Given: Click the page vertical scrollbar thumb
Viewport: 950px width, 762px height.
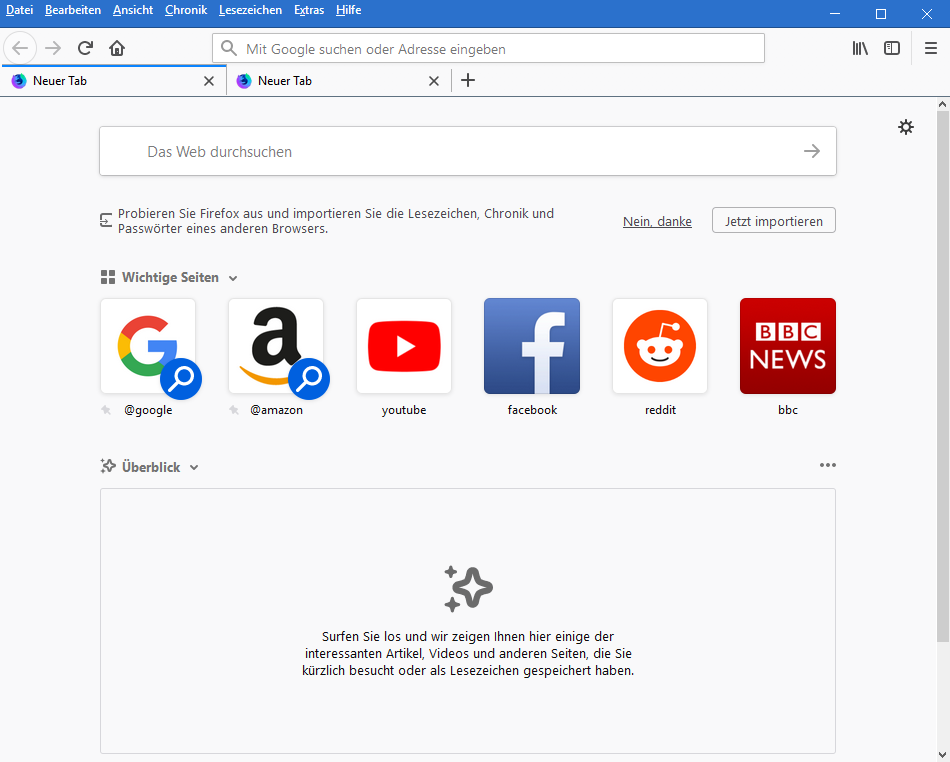Looking at the screenshot, I should coord(943,376).
